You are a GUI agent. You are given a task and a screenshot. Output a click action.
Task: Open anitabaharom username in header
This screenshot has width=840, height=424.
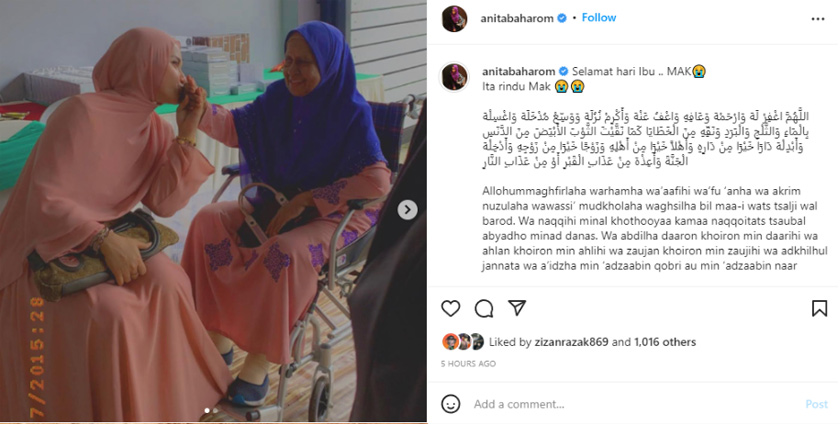coord(516,18)
